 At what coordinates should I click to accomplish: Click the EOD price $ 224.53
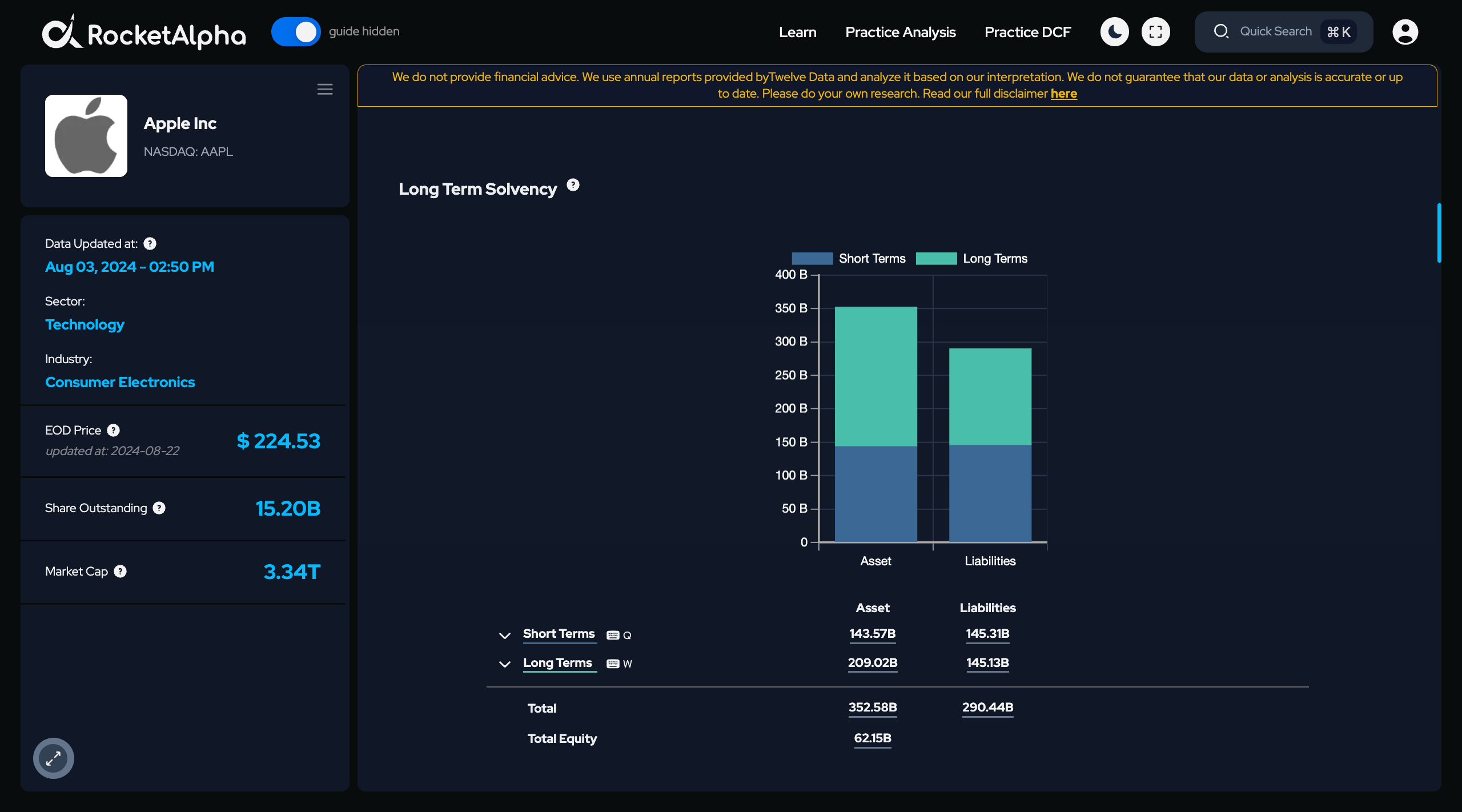(279, 441)
